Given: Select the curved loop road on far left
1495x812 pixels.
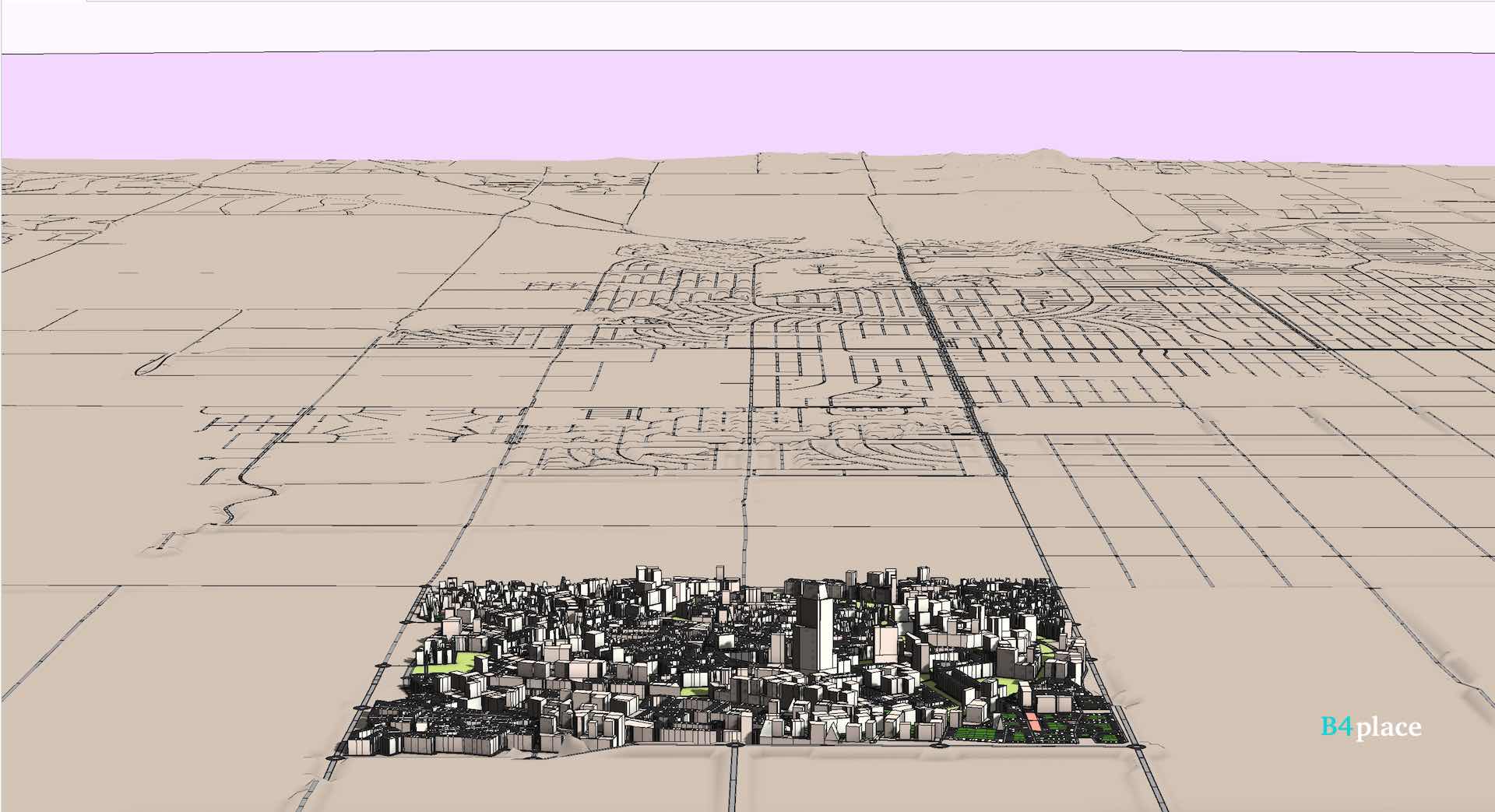Looking at the screenshot, I should point(150,364).
